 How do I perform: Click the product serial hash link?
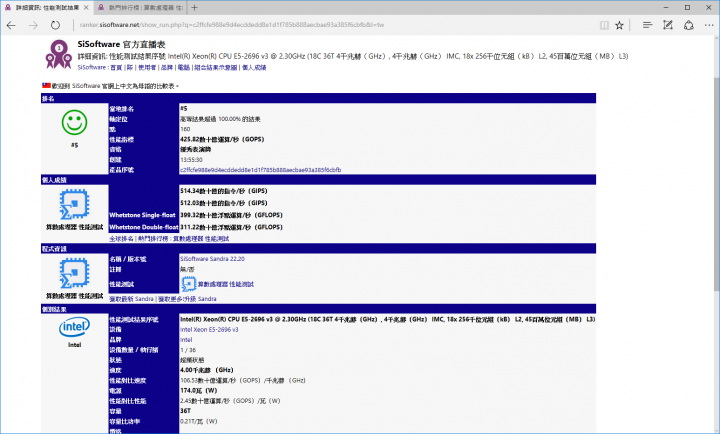coord(260,170)
